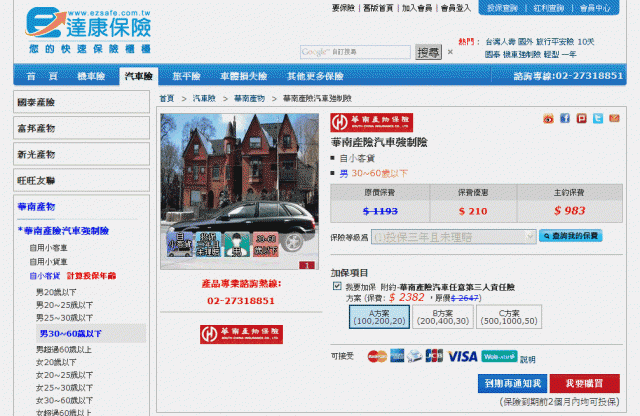Switch to the 車體損失險 tab
Viewport: 640px width, 416px height.
coord(244,76)
